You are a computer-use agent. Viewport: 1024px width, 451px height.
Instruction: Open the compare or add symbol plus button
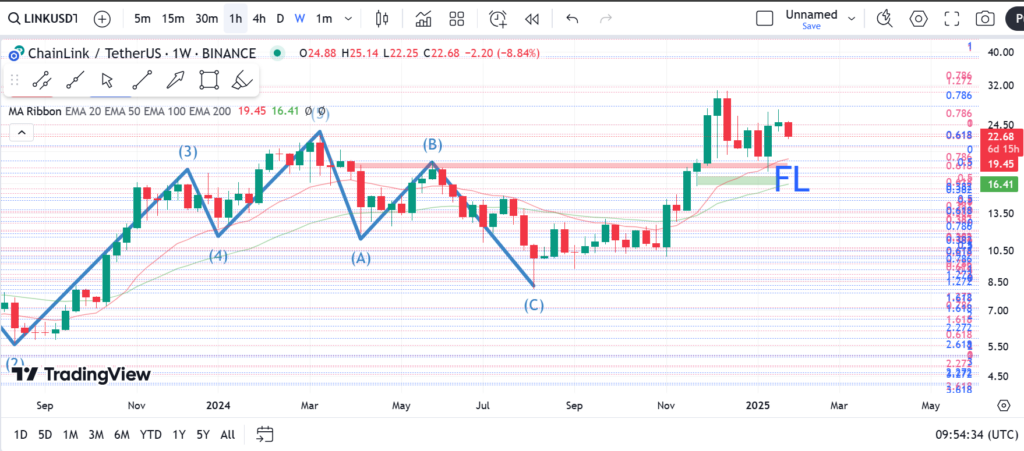point(102,18)
